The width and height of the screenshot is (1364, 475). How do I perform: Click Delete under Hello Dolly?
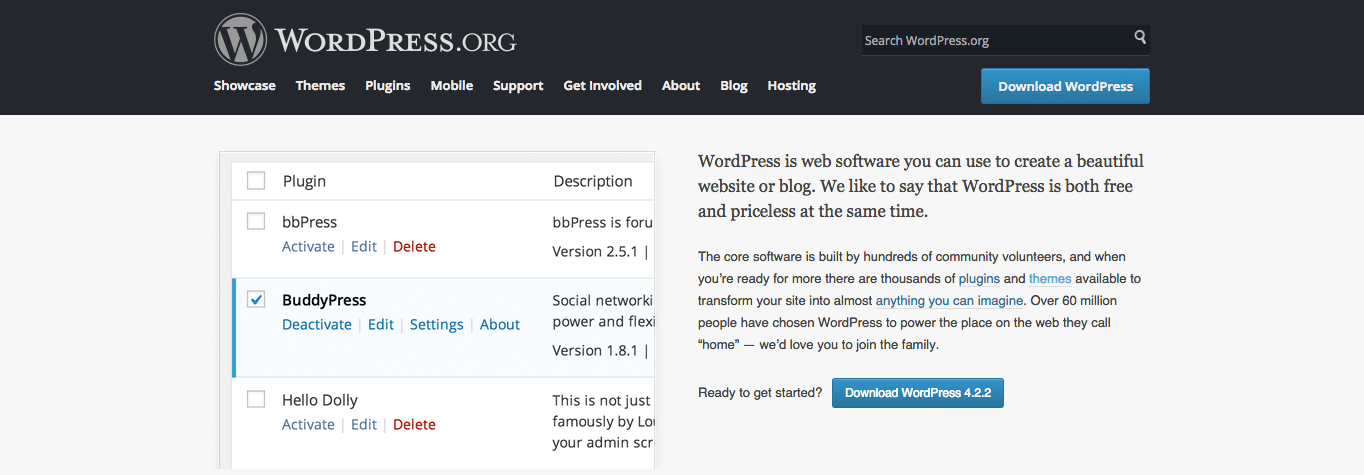[x=414, y=425]
